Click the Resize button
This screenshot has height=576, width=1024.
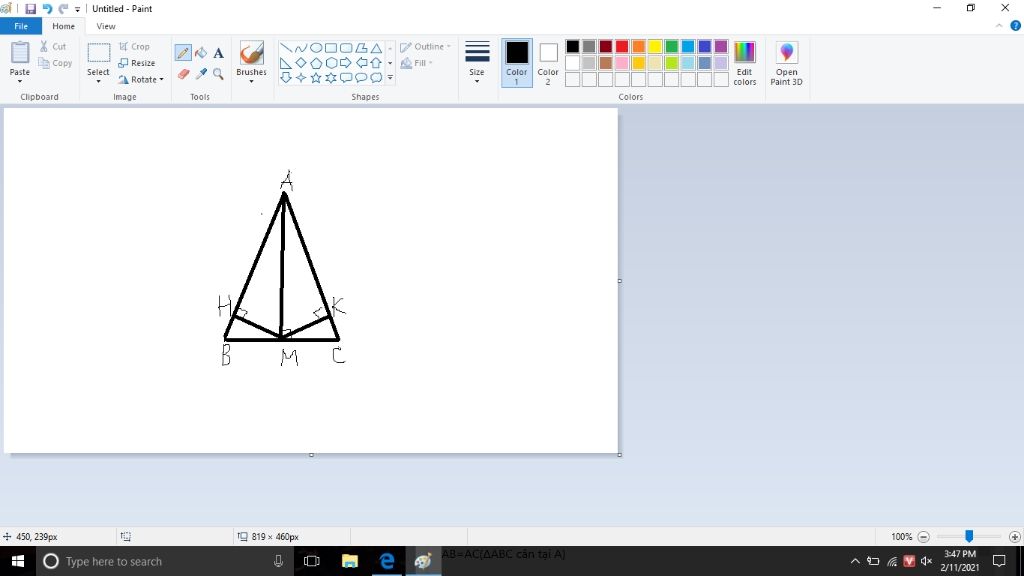pos(136,63)
